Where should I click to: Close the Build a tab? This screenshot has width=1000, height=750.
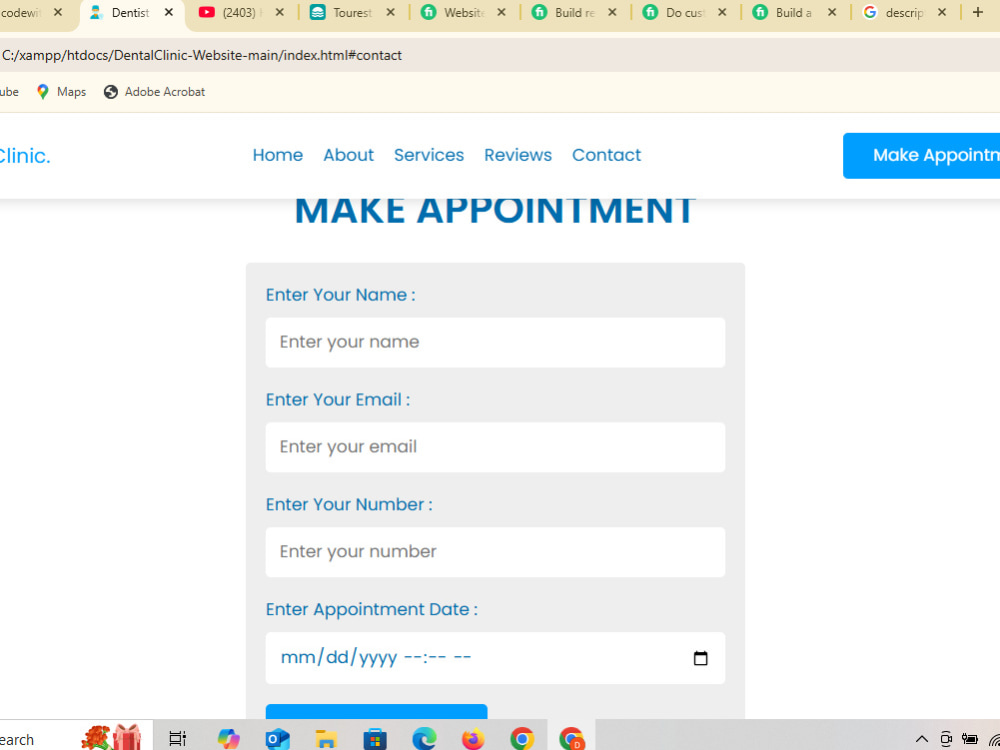(x=832, y=12)
